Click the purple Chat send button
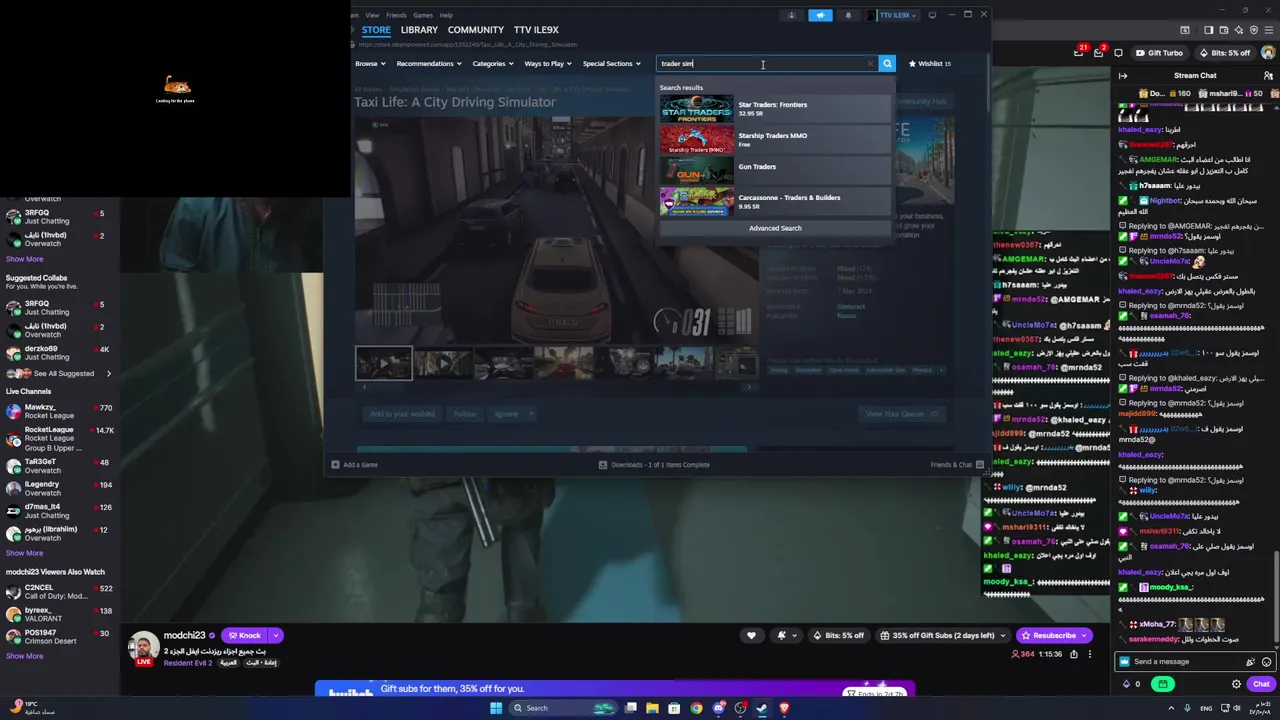The width and height of the screenshot is (1280, 720). (1261, 684)
